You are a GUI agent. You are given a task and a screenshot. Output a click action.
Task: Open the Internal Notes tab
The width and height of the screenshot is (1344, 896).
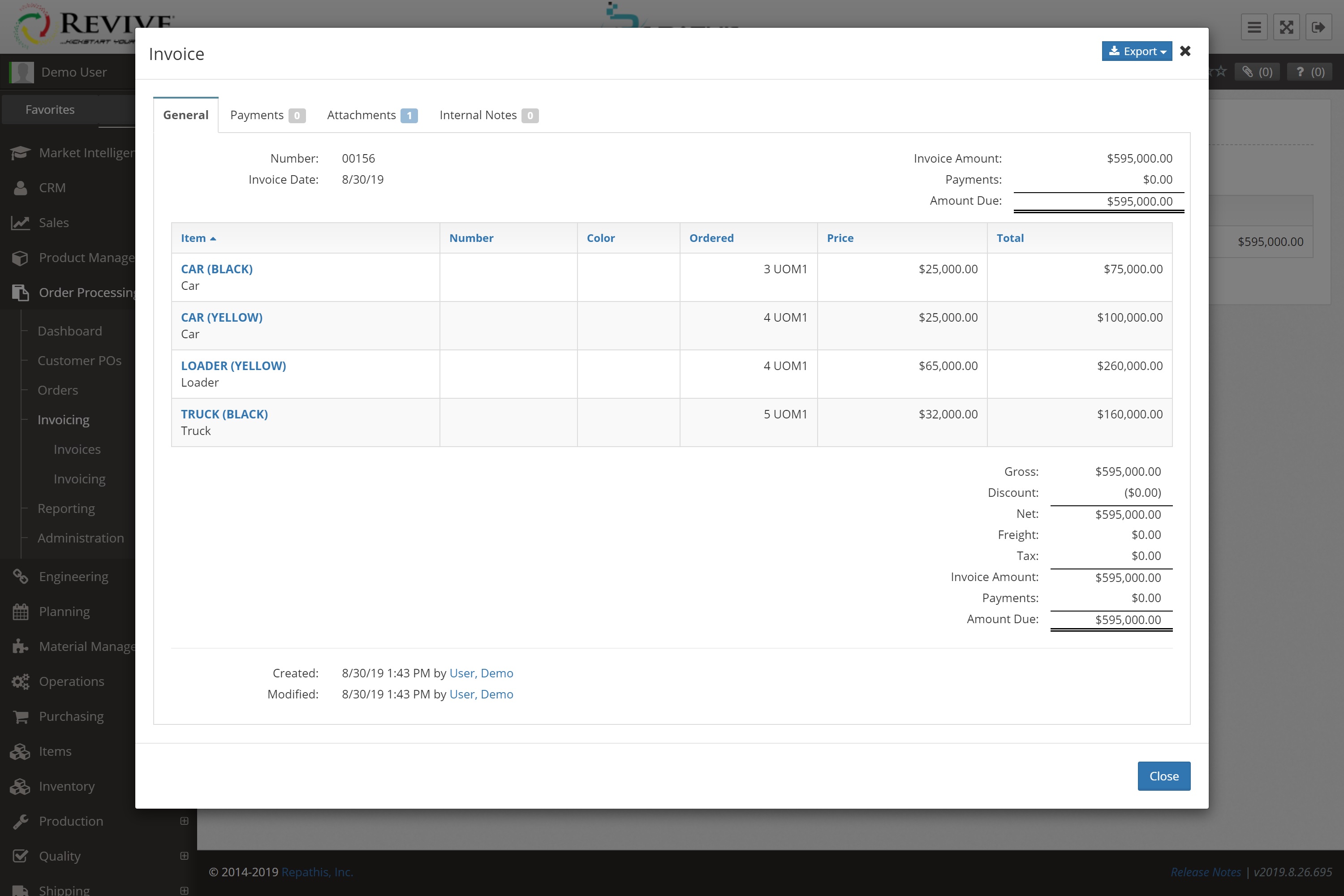(489, 116)
